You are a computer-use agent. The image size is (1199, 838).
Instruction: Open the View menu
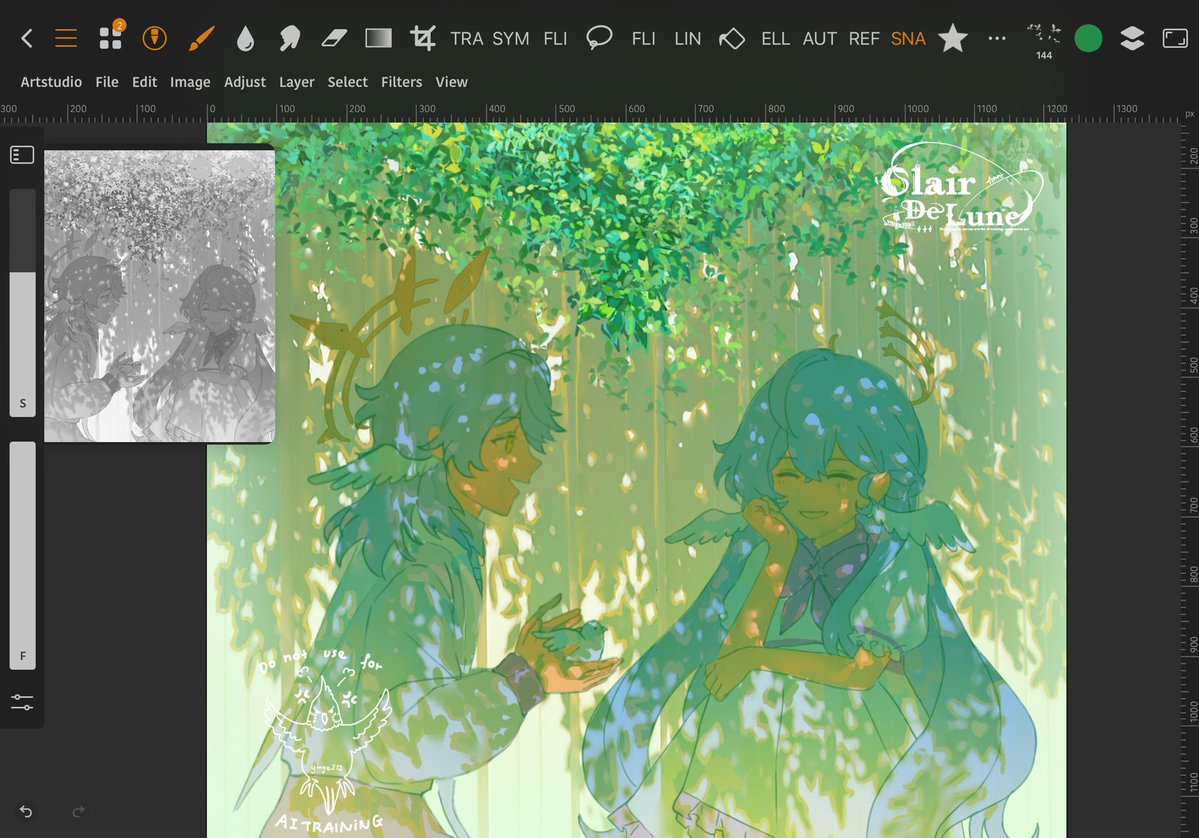coord(451,82)
